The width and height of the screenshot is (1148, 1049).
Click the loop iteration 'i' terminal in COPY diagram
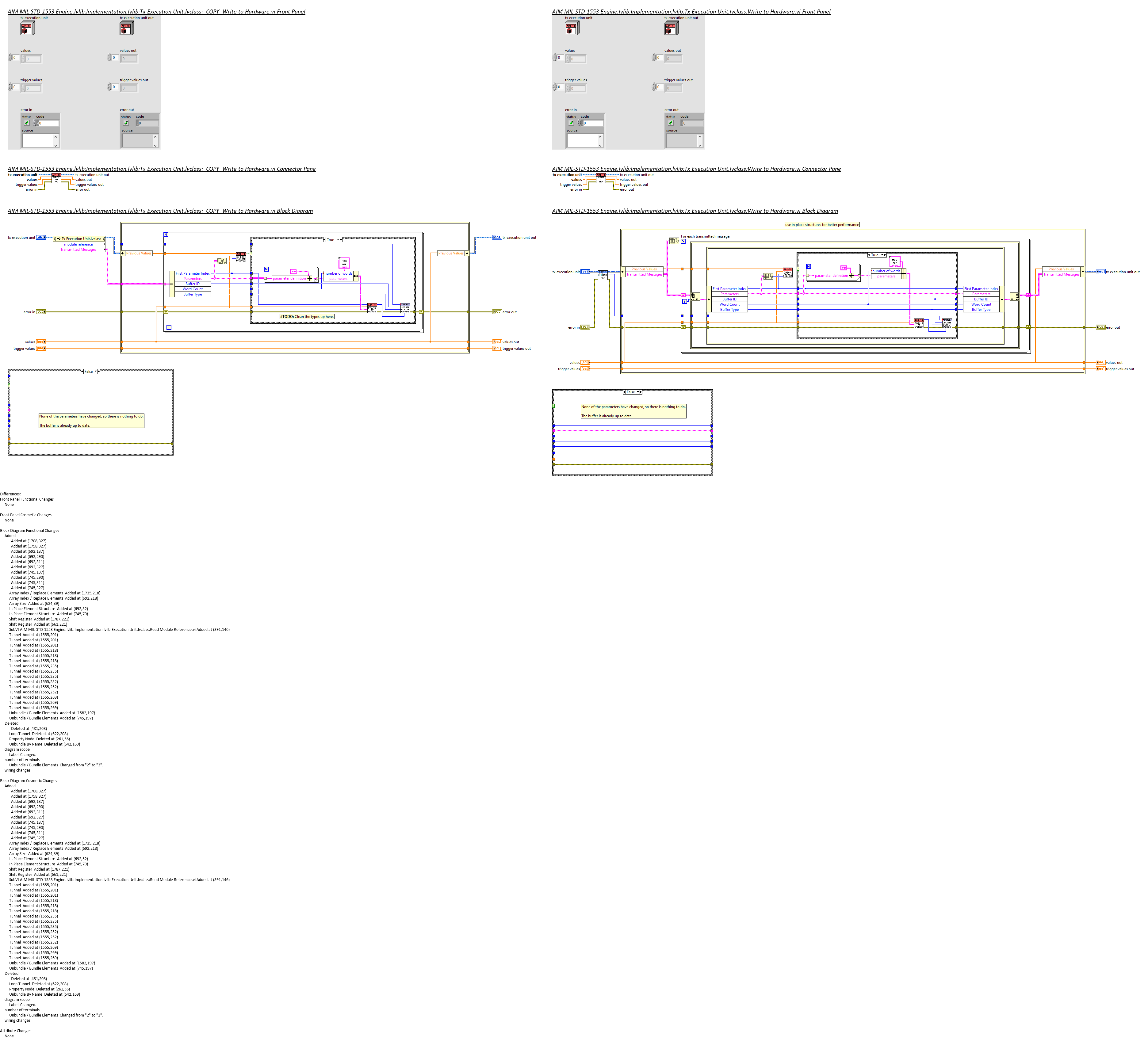[x=169, y=327]
